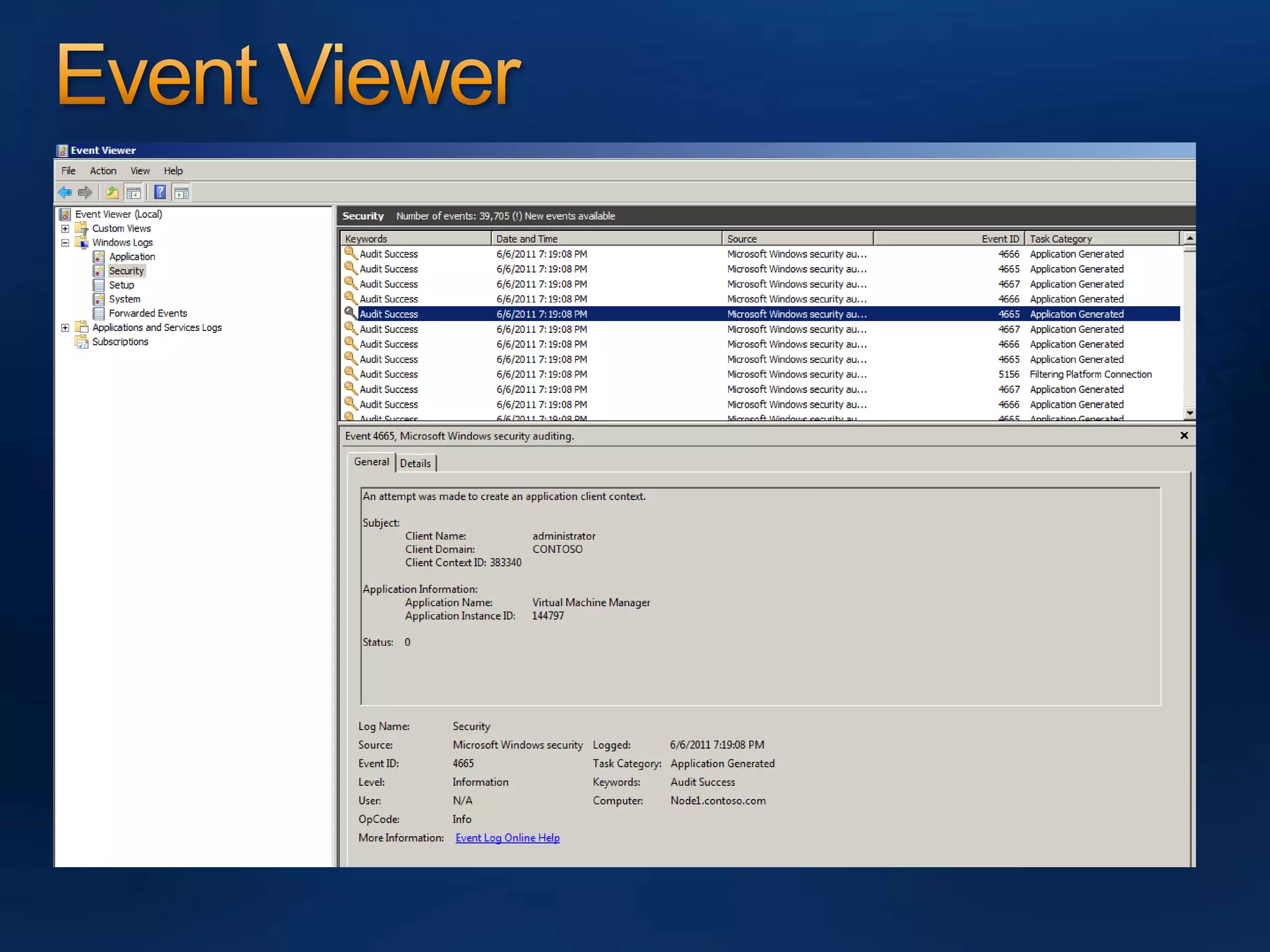
Task: Sort by the Source column header
Action: pyautogui.click(x=798, y=239)
